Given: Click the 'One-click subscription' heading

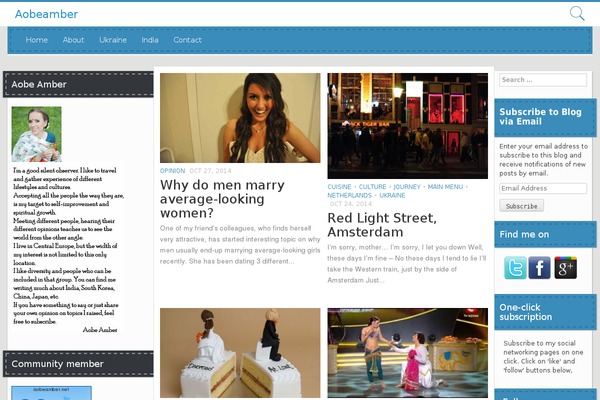Looking at the screenshot, I should coord(525,312).
